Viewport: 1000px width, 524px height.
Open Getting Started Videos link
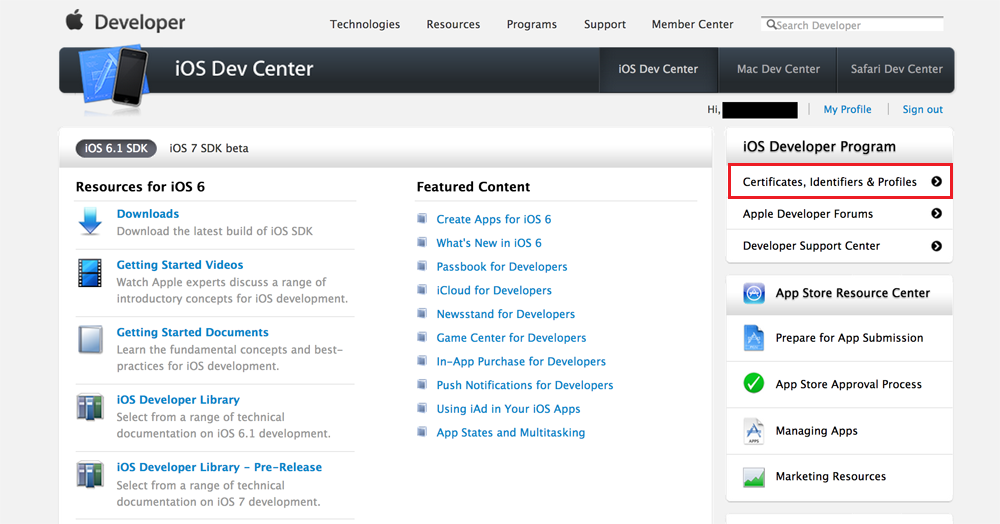click(x=180, y=265)
